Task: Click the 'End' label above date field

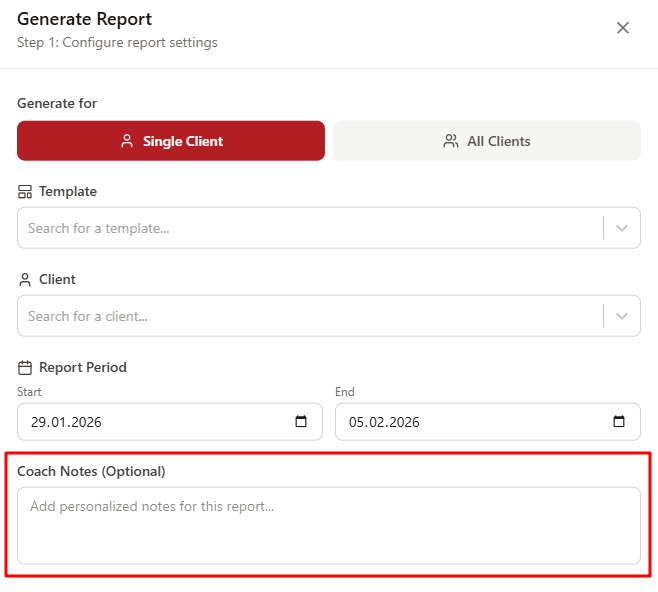Action: (345, 392)
